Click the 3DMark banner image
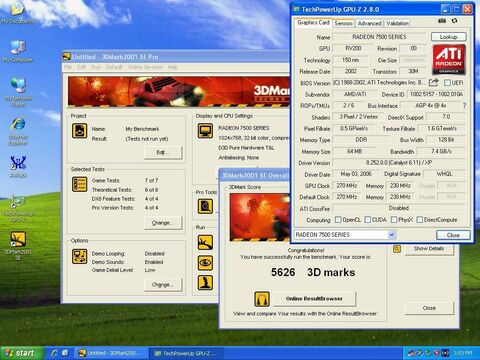The image size is (480, 360). [179, 91]
